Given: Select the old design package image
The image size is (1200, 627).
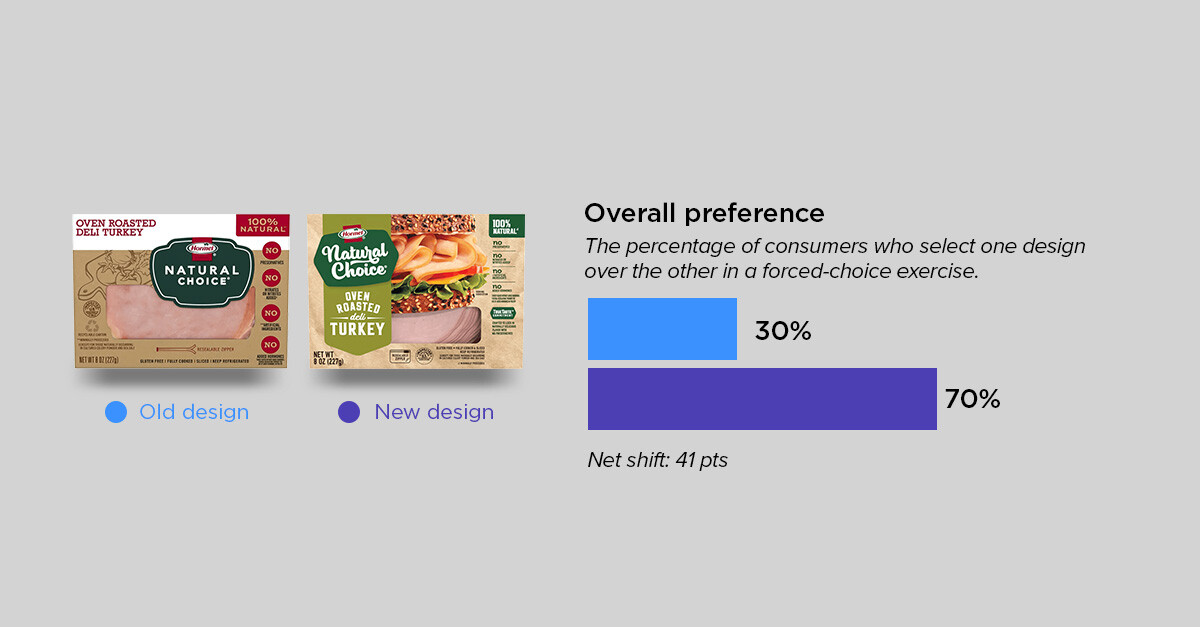Looking at the screenshot, I should (x=181, y=291).
